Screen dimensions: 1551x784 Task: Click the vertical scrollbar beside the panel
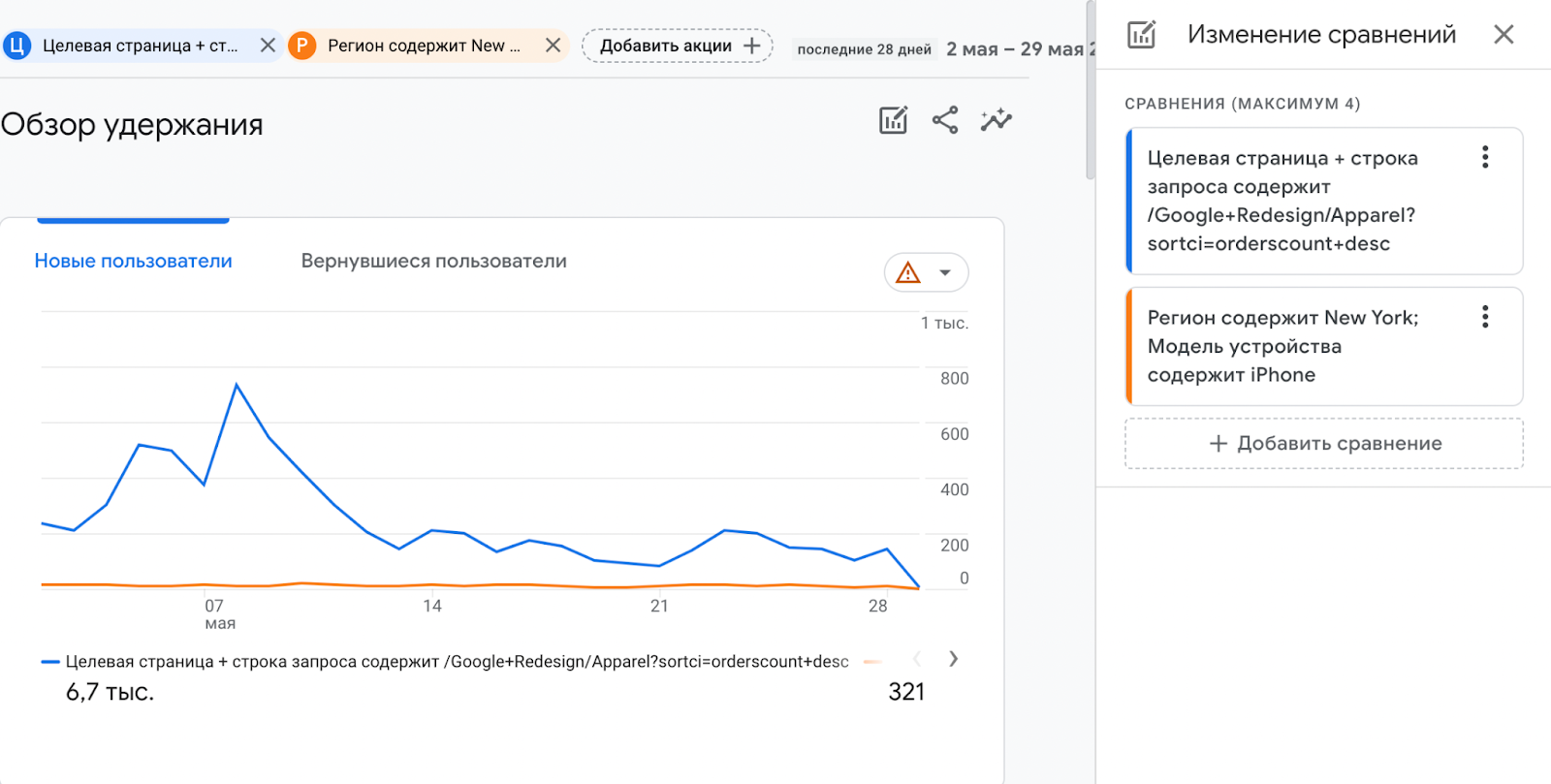click(1091, 90)
